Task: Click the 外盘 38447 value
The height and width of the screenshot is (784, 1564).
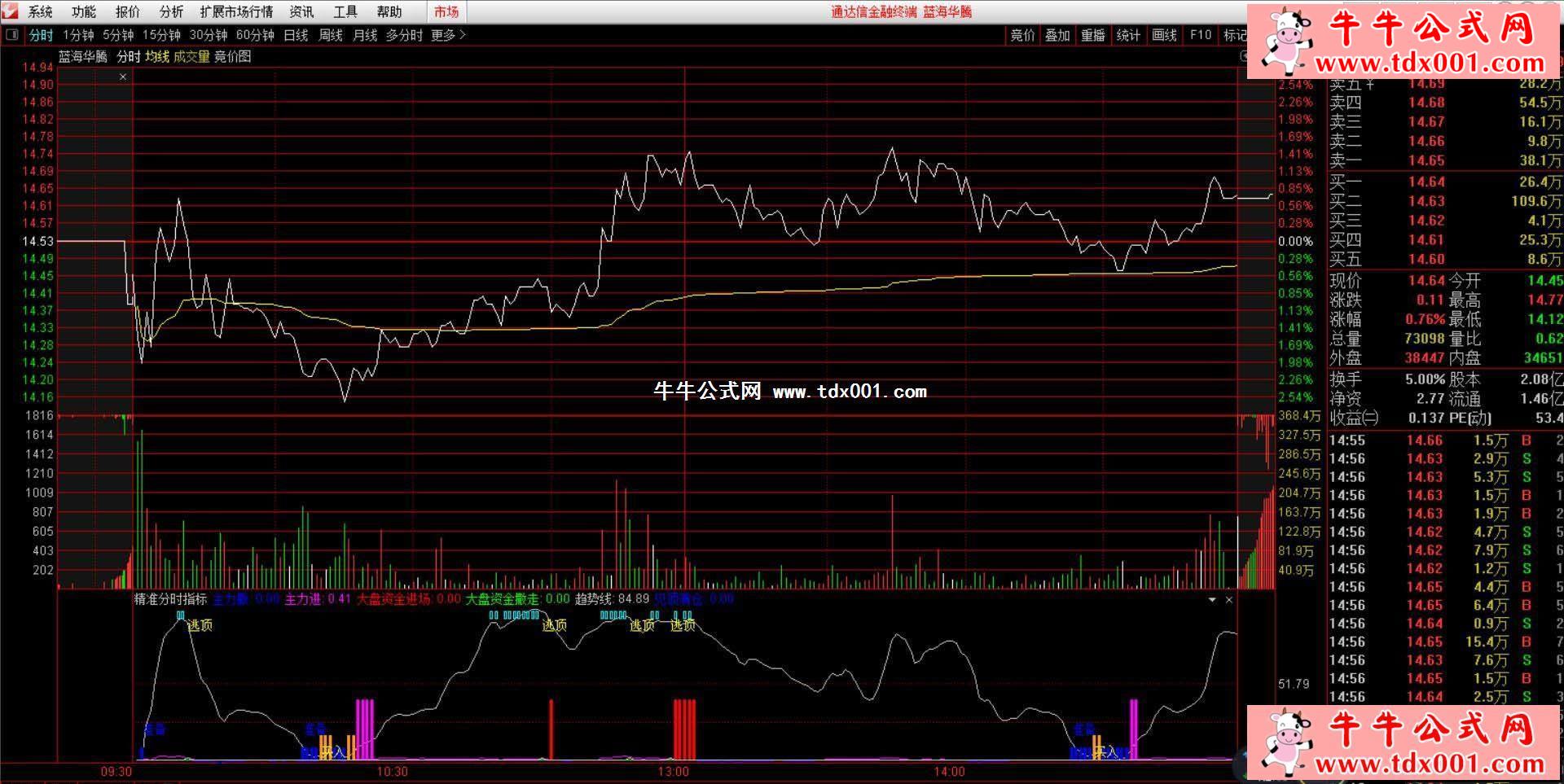Action: click(1424, 358)
